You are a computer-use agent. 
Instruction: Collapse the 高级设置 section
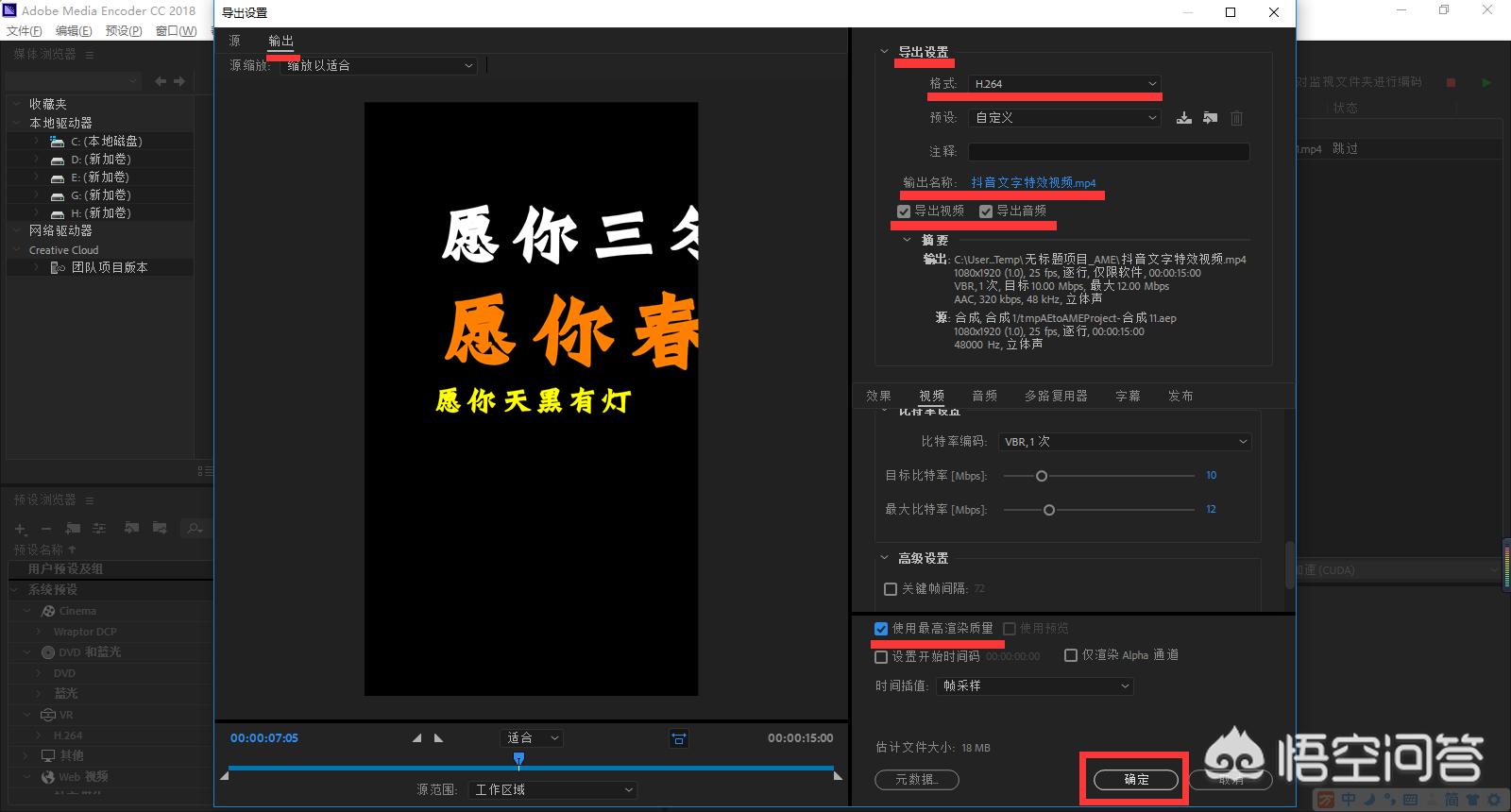pos(884,558)
